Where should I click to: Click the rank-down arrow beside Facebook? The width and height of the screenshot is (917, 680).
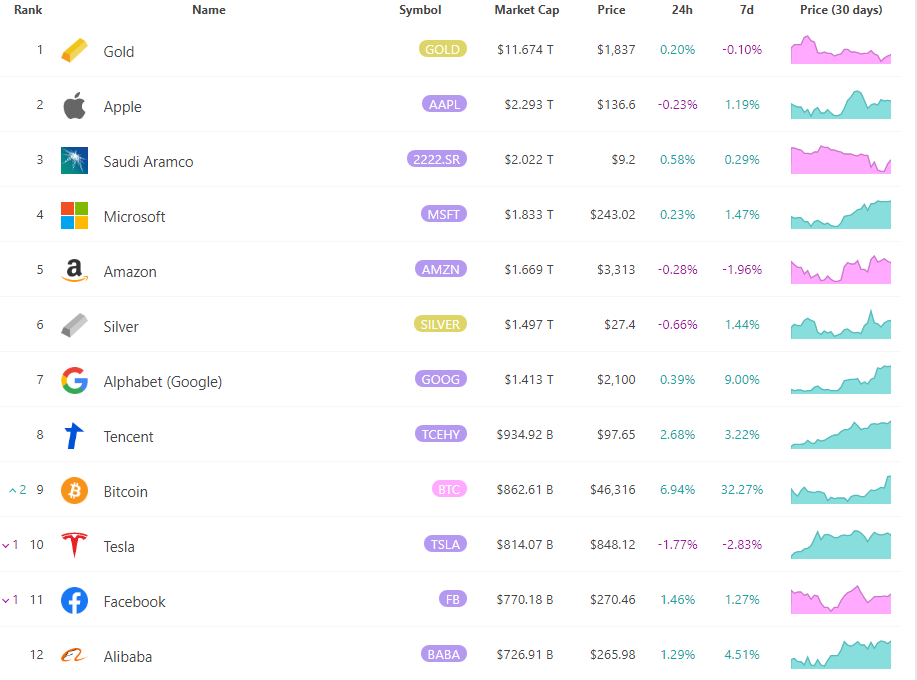pyautogui.click(x=6, y=600)
